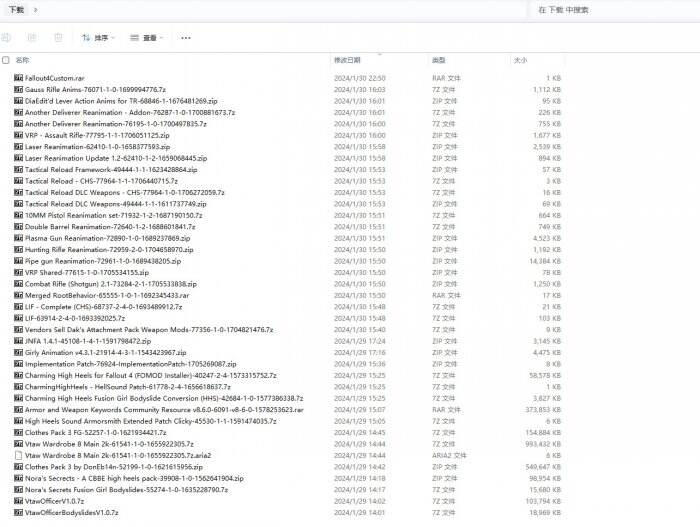This screenshot has width=700, height=527.
Task: Select Nora's Secrets Fusion Girl Bodyslides 7z
Action: pos(126,489)
